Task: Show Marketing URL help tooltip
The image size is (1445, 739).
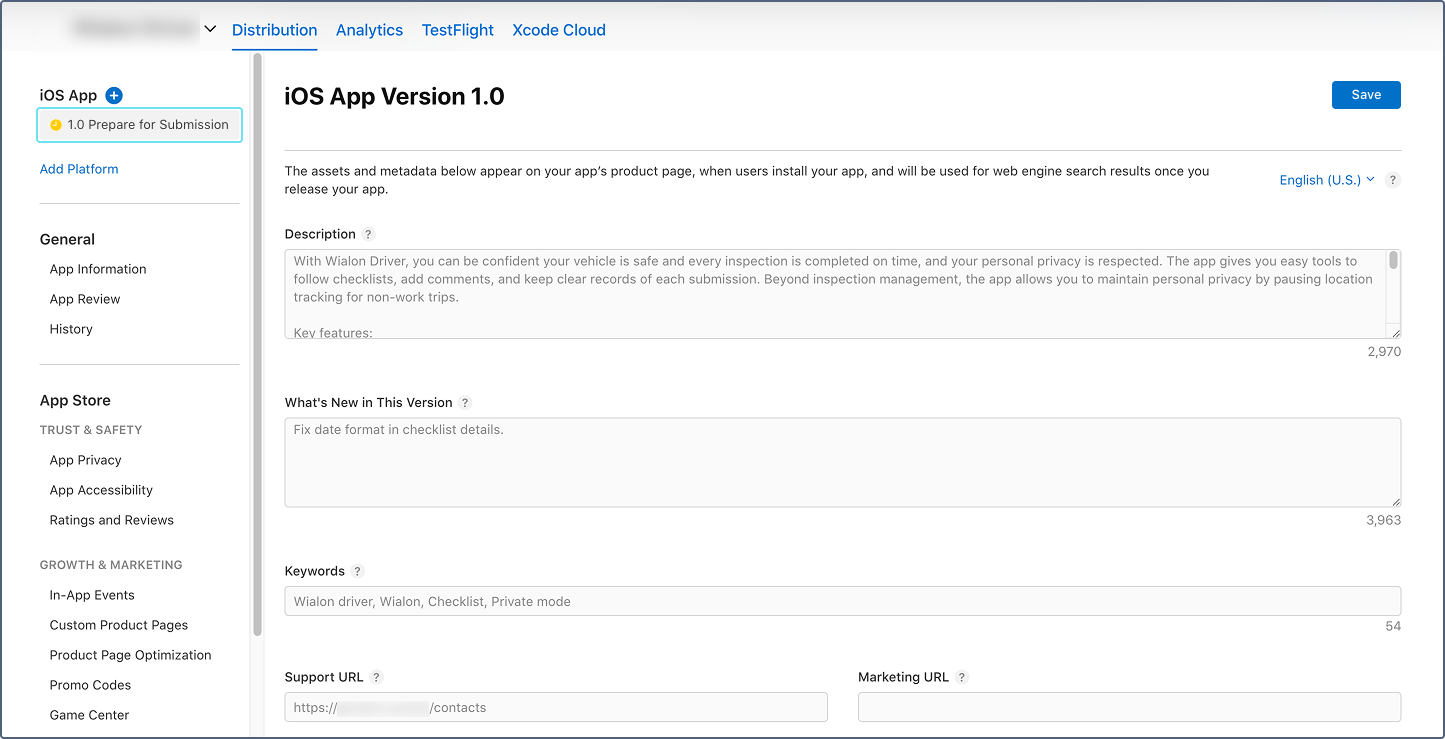Action: click(962, 677)
